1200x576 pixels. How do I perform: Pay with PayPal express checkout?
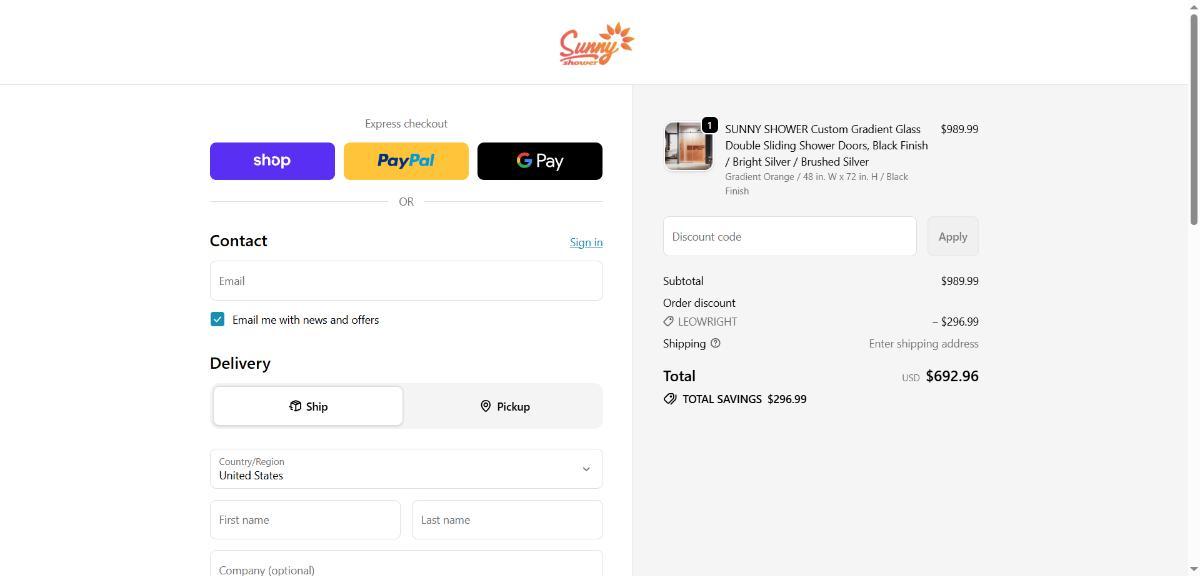pyautogui.click(x=406, y=161)
